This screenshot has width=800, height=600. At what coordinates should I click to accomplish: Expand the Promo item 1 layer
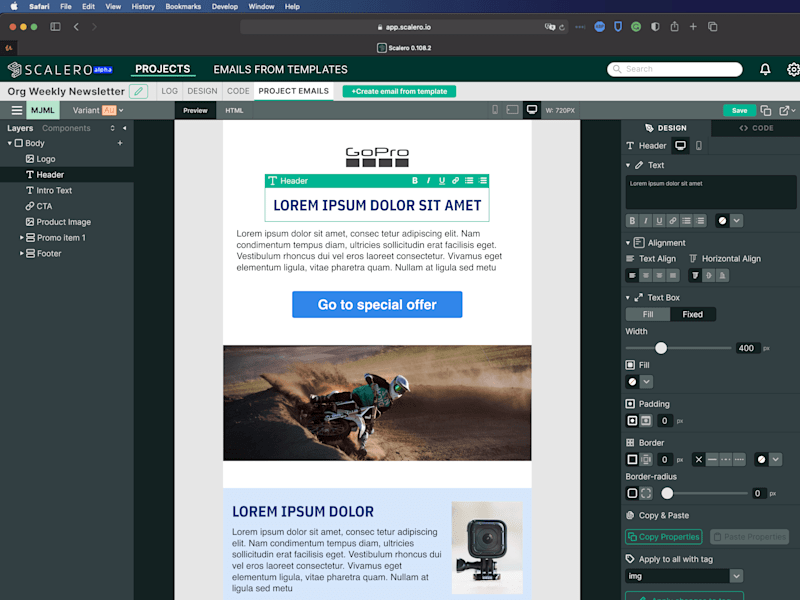(x=21, y=238)
